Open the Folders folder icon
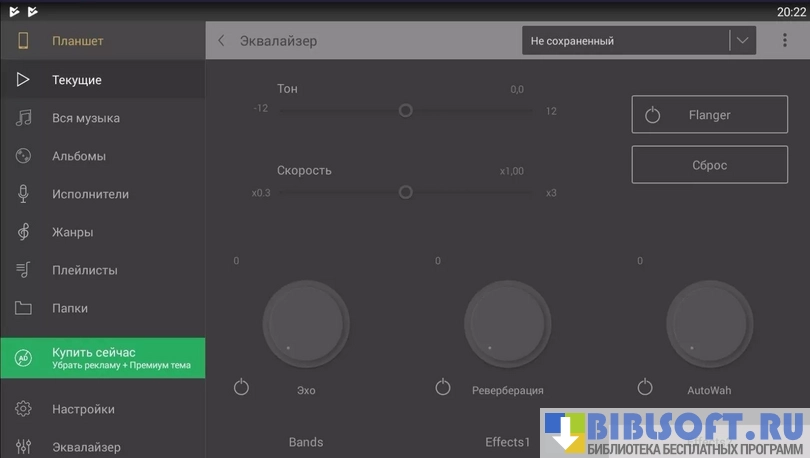This screenshot has width=810, height=458. coord(23,308)
